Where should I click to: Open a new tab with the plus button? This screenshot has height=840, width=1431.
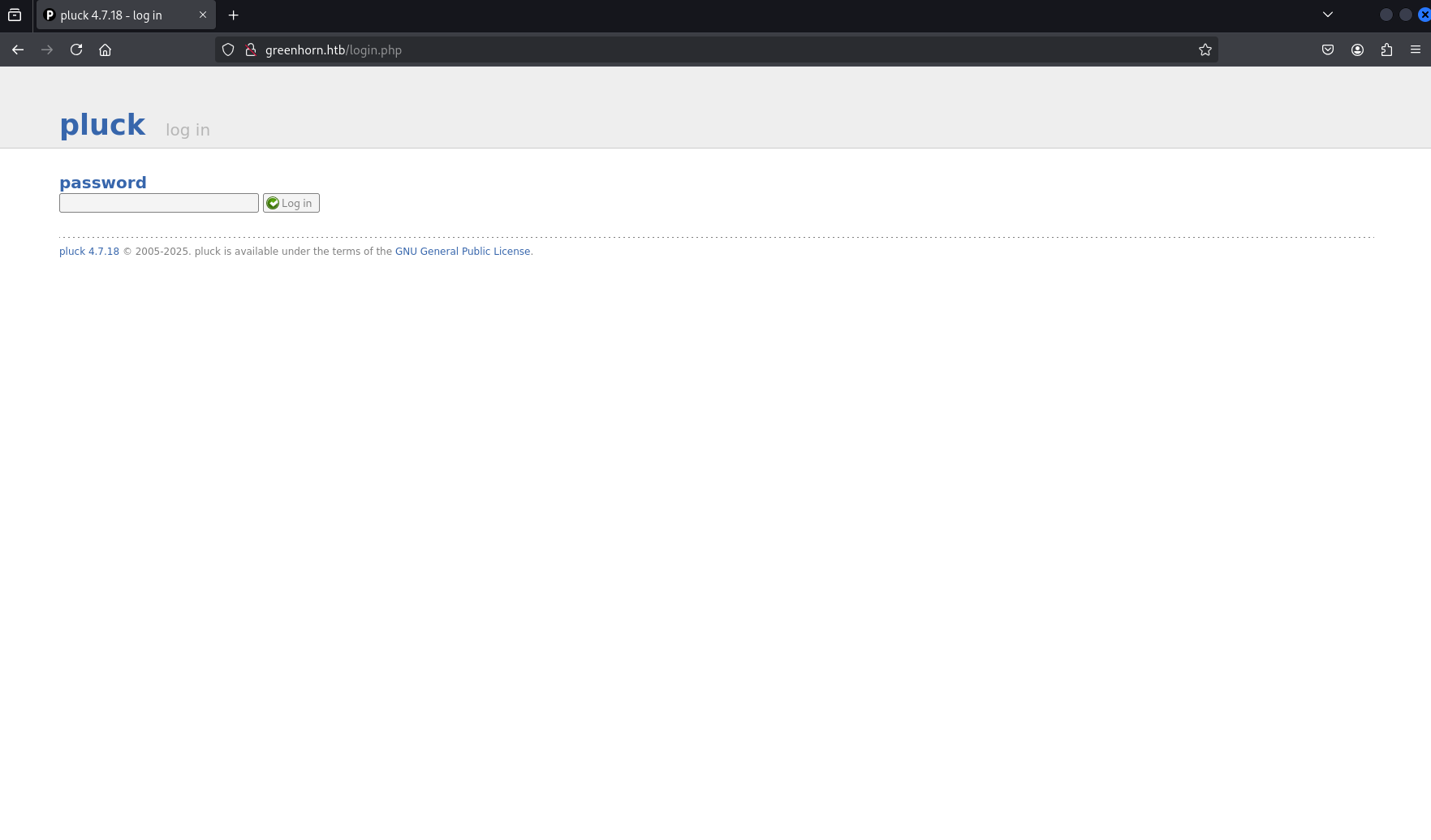pos(234,15)
